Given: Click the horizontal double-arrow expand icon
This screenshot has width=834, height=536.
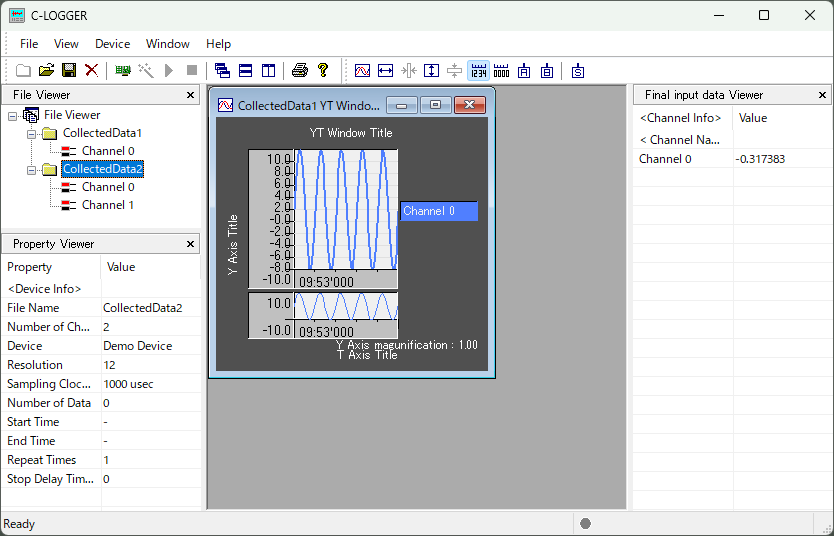Looking at the screenshot, I should coord(385,70).
